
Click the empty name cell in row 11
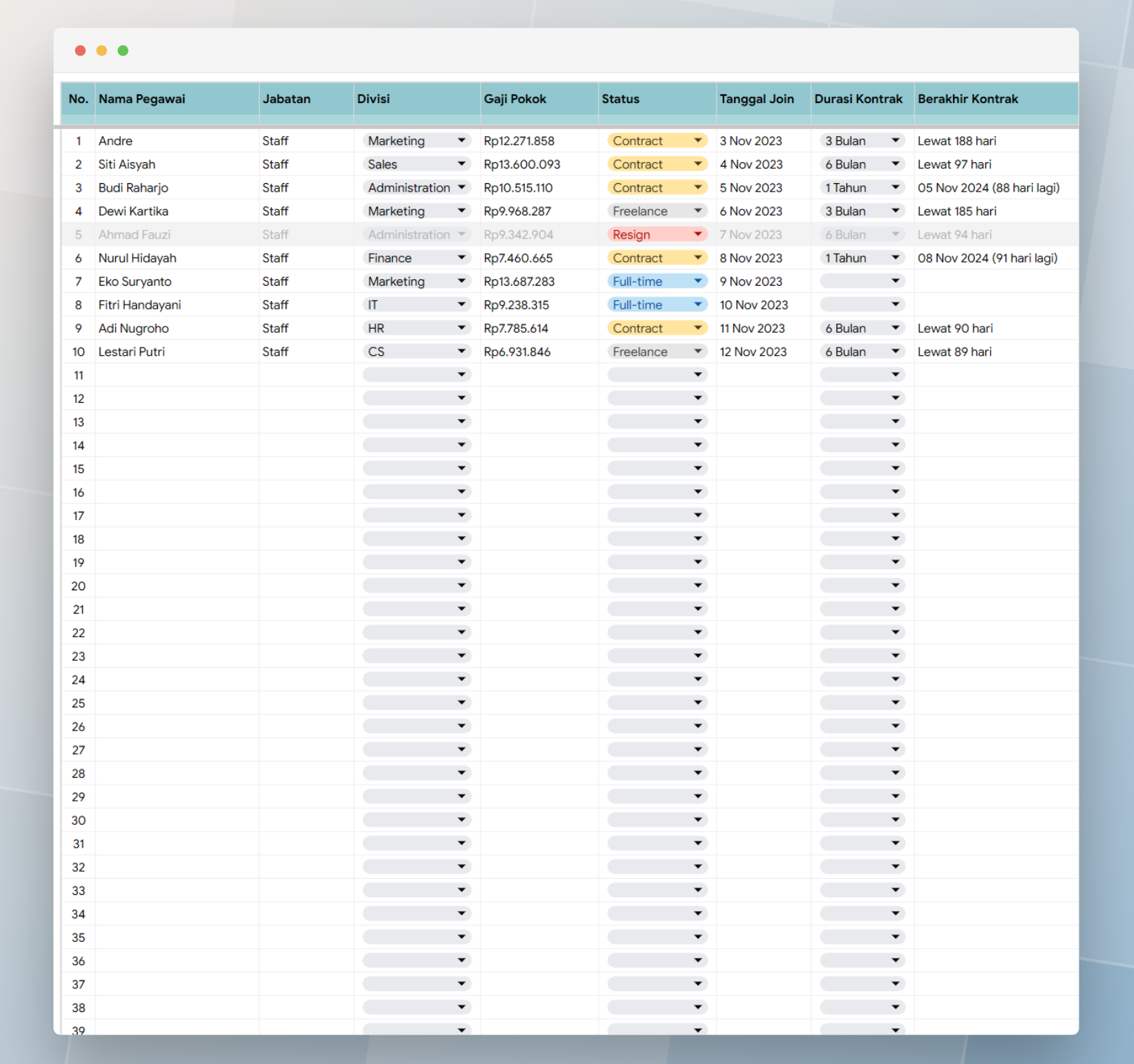click(x=177, y=375)
